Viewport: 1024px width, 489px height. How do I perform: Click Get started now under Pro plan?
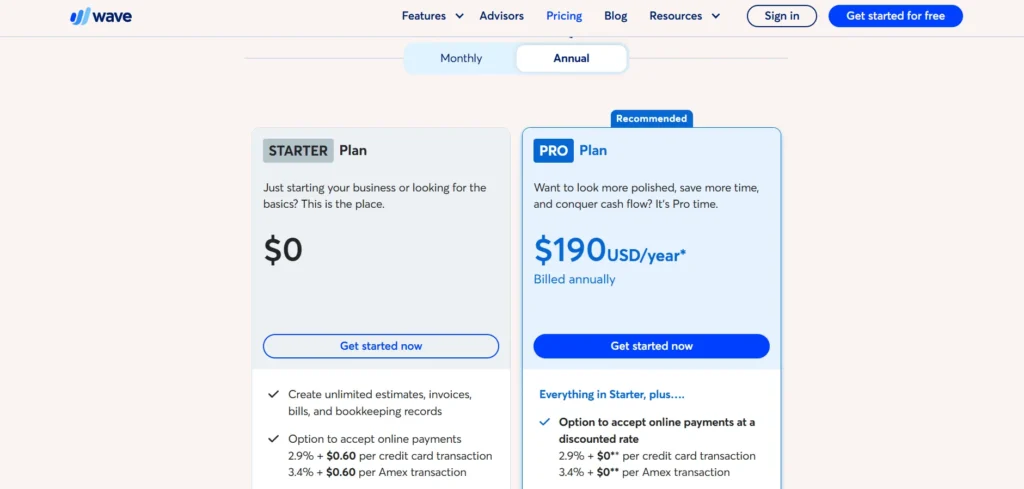(x=651, y=346)
